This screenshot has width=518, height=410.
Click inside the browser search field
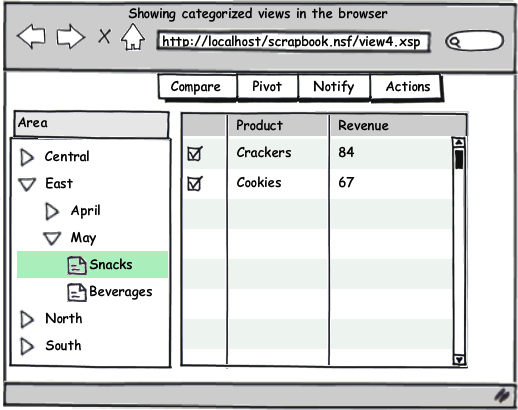pos(474,41)
